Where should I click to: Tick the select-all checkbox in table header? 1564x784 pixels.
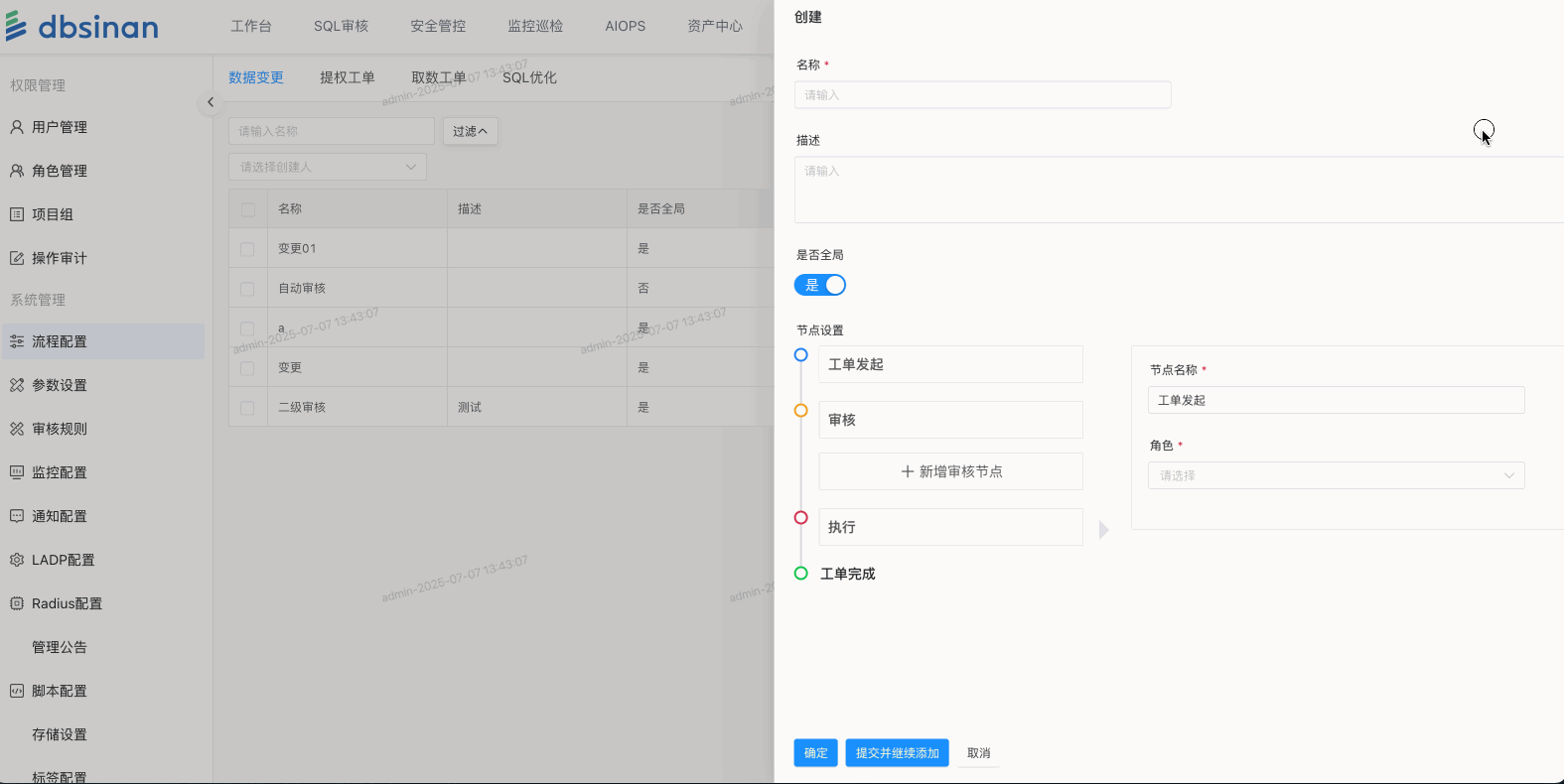[247, 209]
